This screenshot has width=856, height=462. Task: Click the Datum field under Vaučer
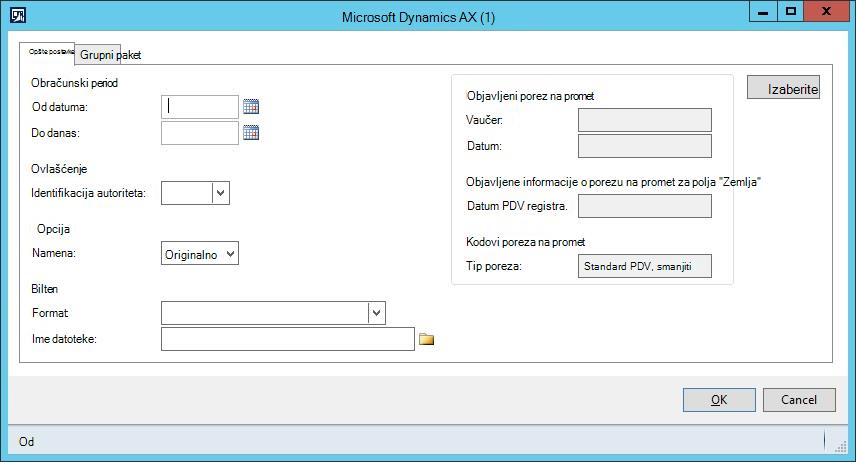[x=645, y=146]
